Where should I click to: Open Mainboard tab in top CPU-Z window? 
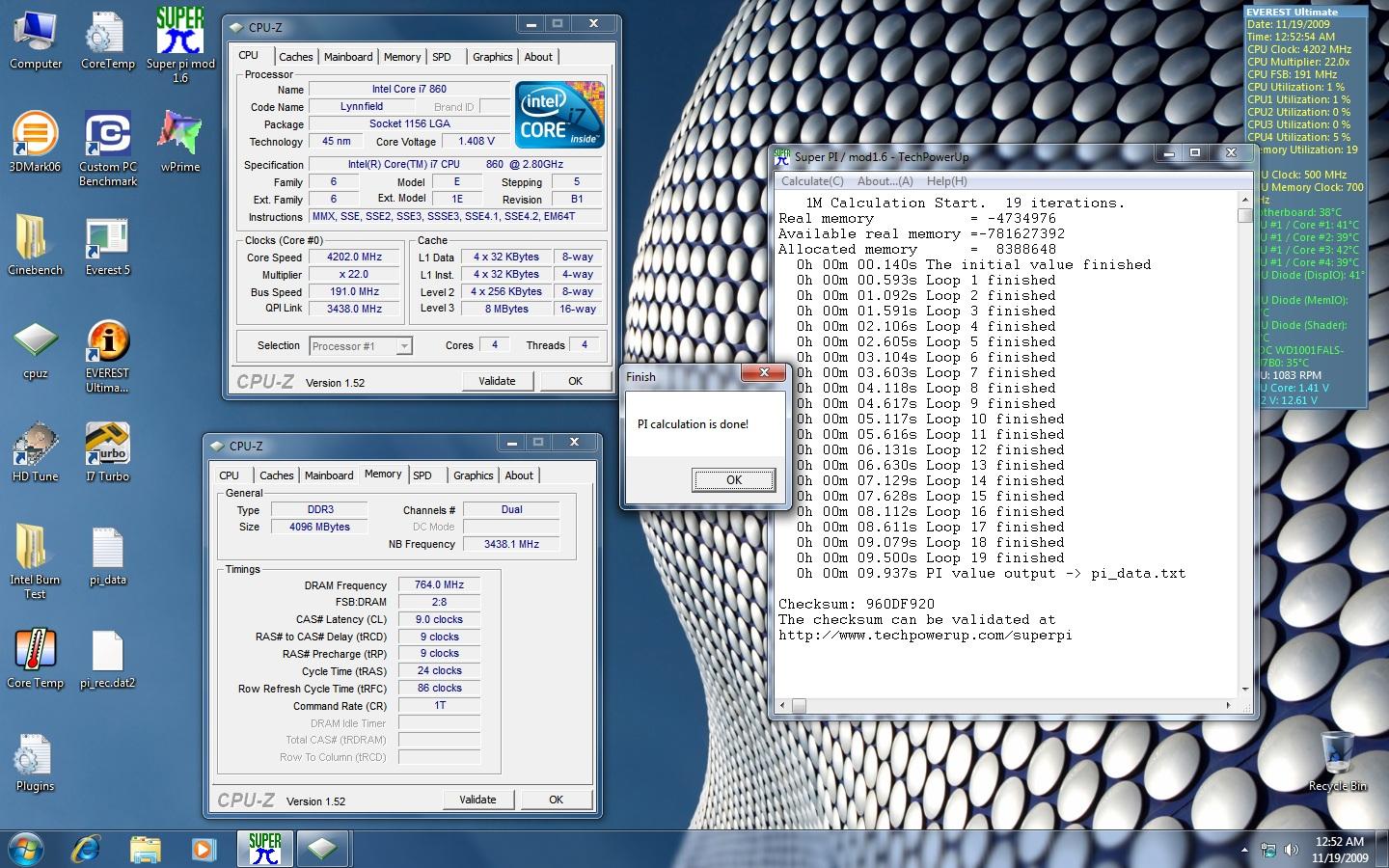click(348, 57)
